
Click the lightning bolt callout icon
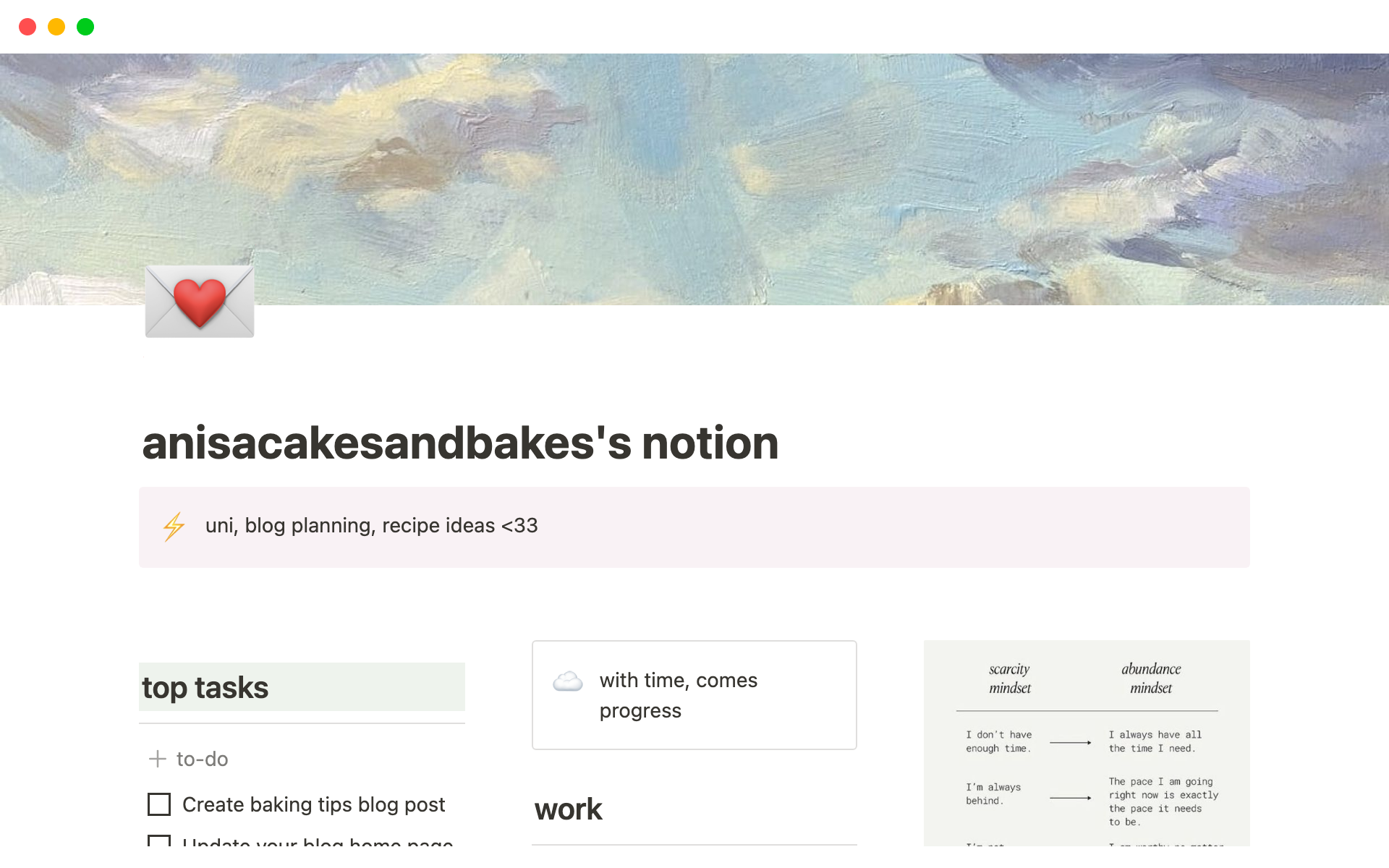[x=174, y=526]
